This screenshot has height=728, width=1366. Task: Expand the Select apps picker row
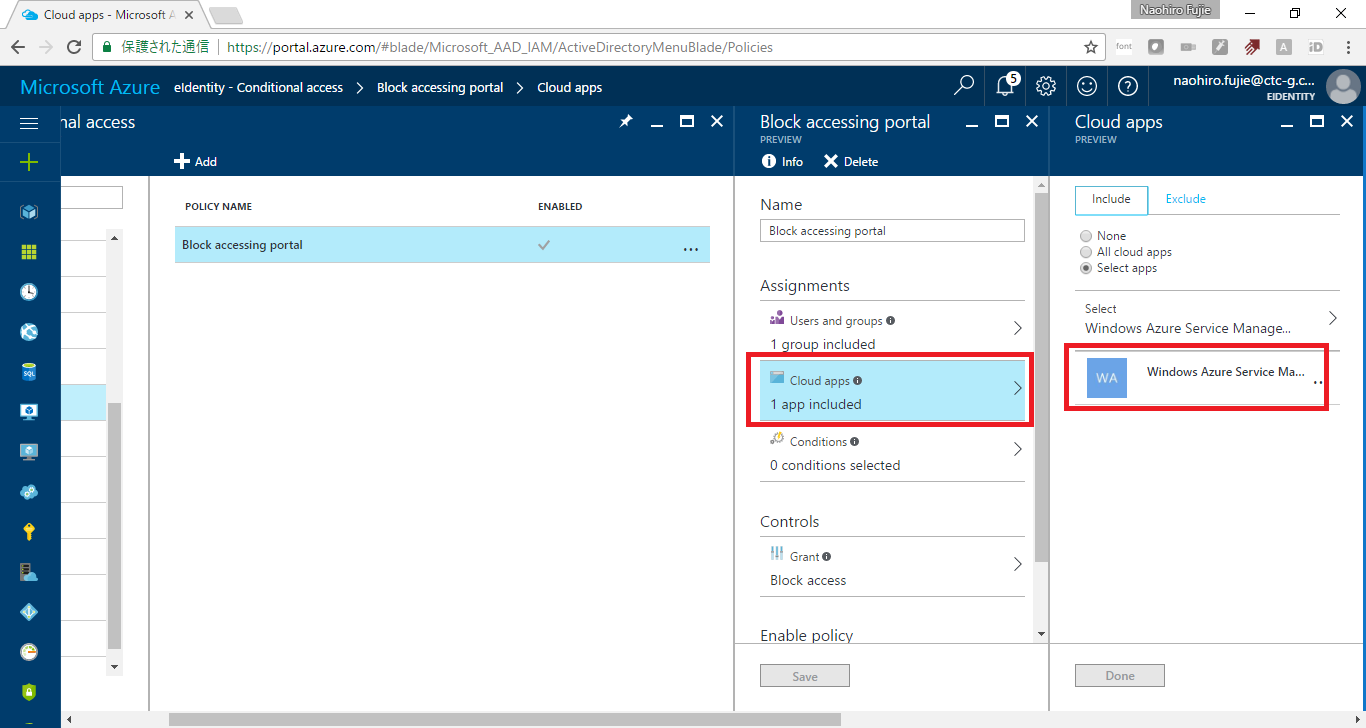[x=1207, y=319]
